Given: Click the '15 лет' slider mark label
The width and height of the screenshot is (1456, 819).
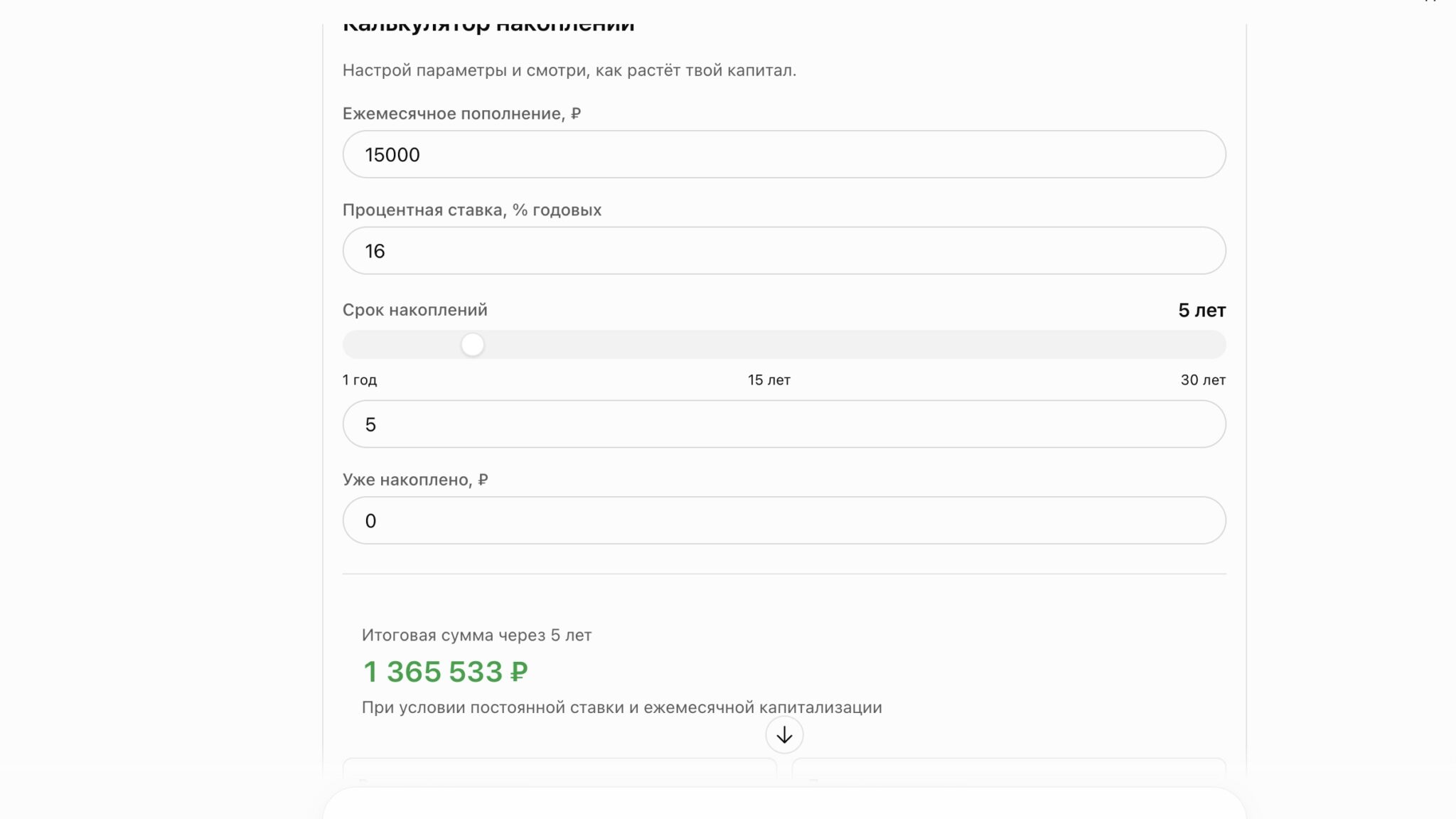Looking at the screenshot, I should pyautogui.click(x=769, y=380).
